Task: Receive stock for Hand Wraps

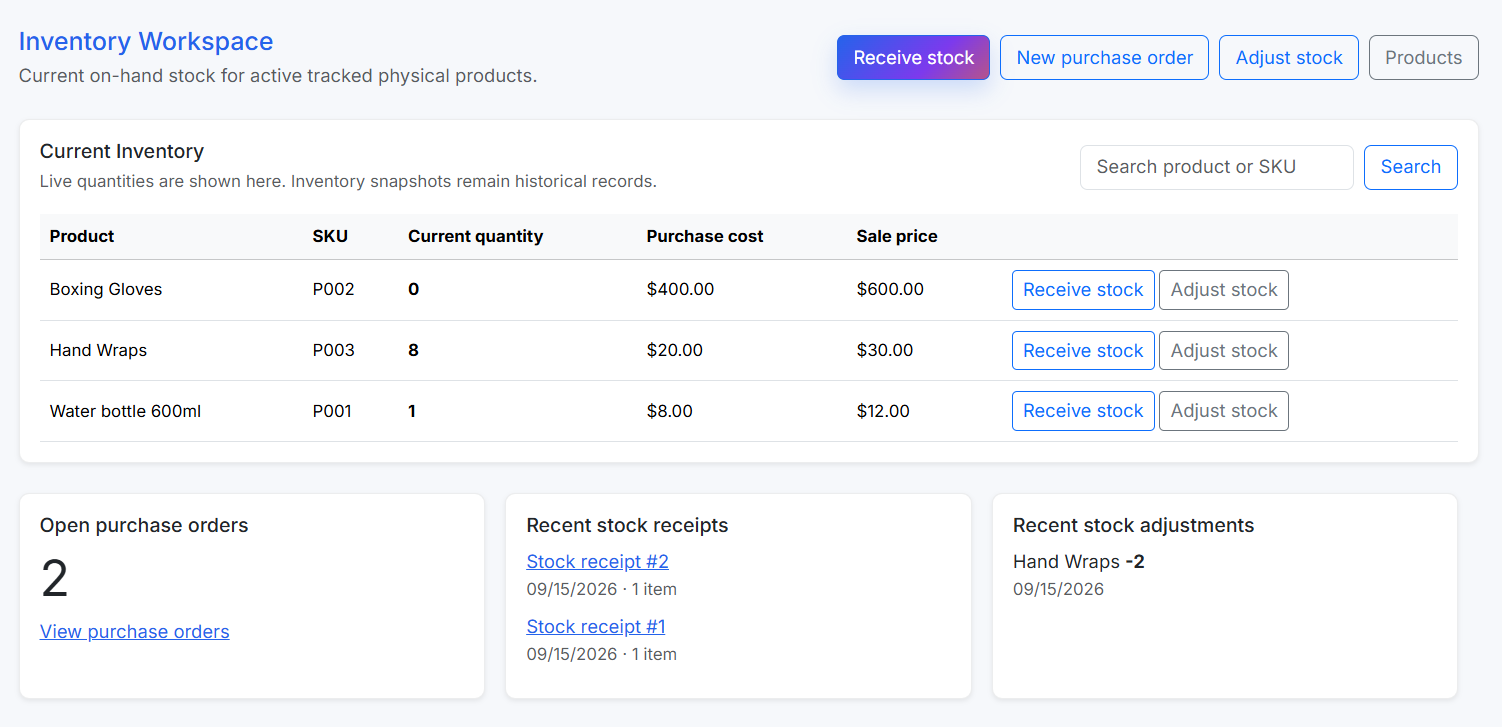Action: point(1083,351)
